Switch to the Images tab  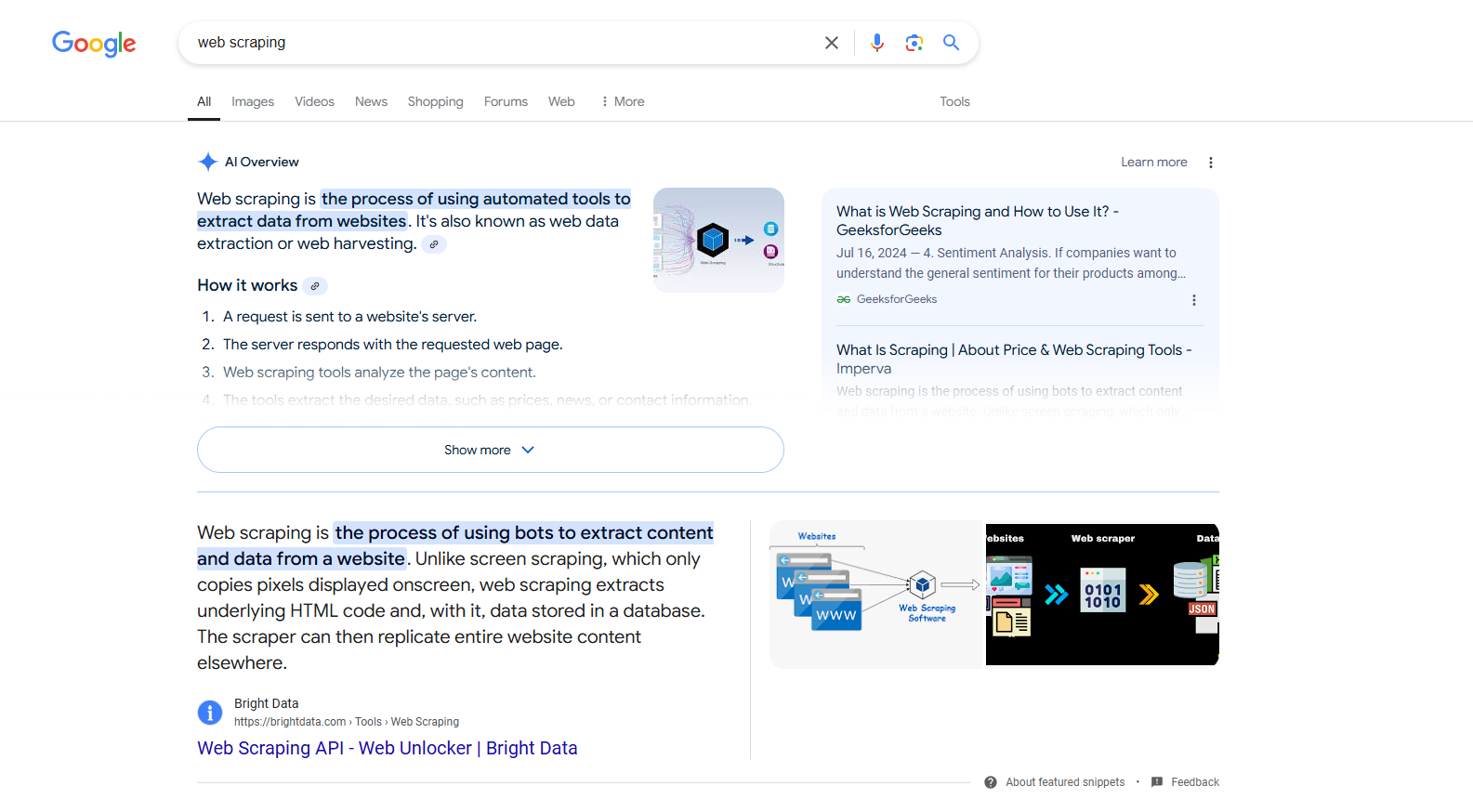coord(253,102)
